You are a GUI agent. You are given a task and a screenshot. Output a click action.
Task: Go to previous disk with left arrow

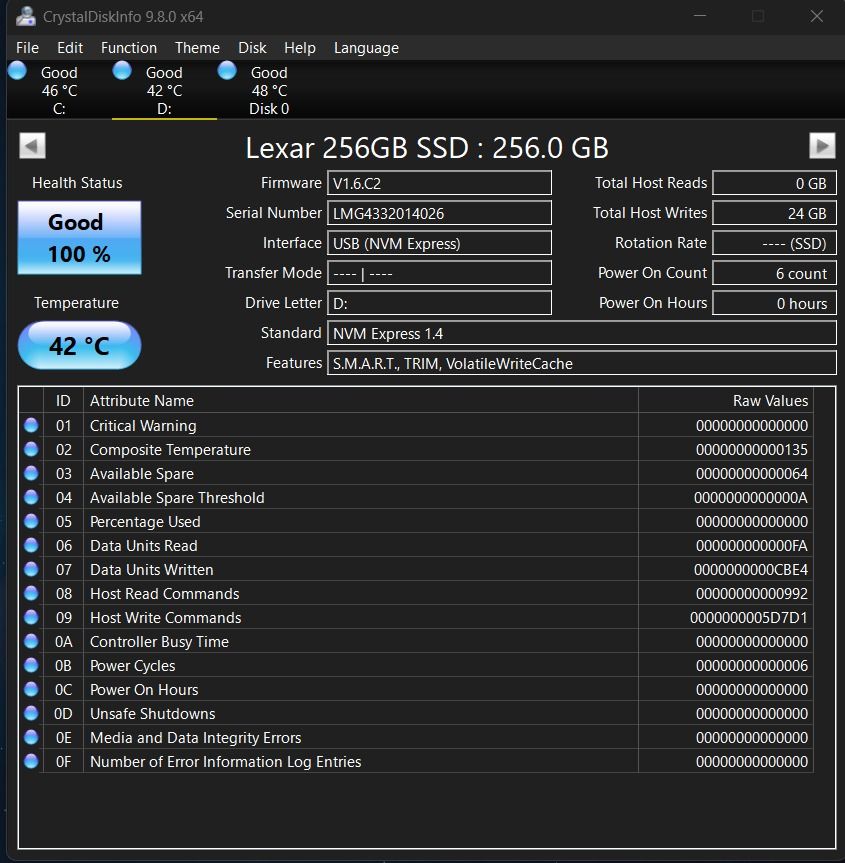point(32,146)
